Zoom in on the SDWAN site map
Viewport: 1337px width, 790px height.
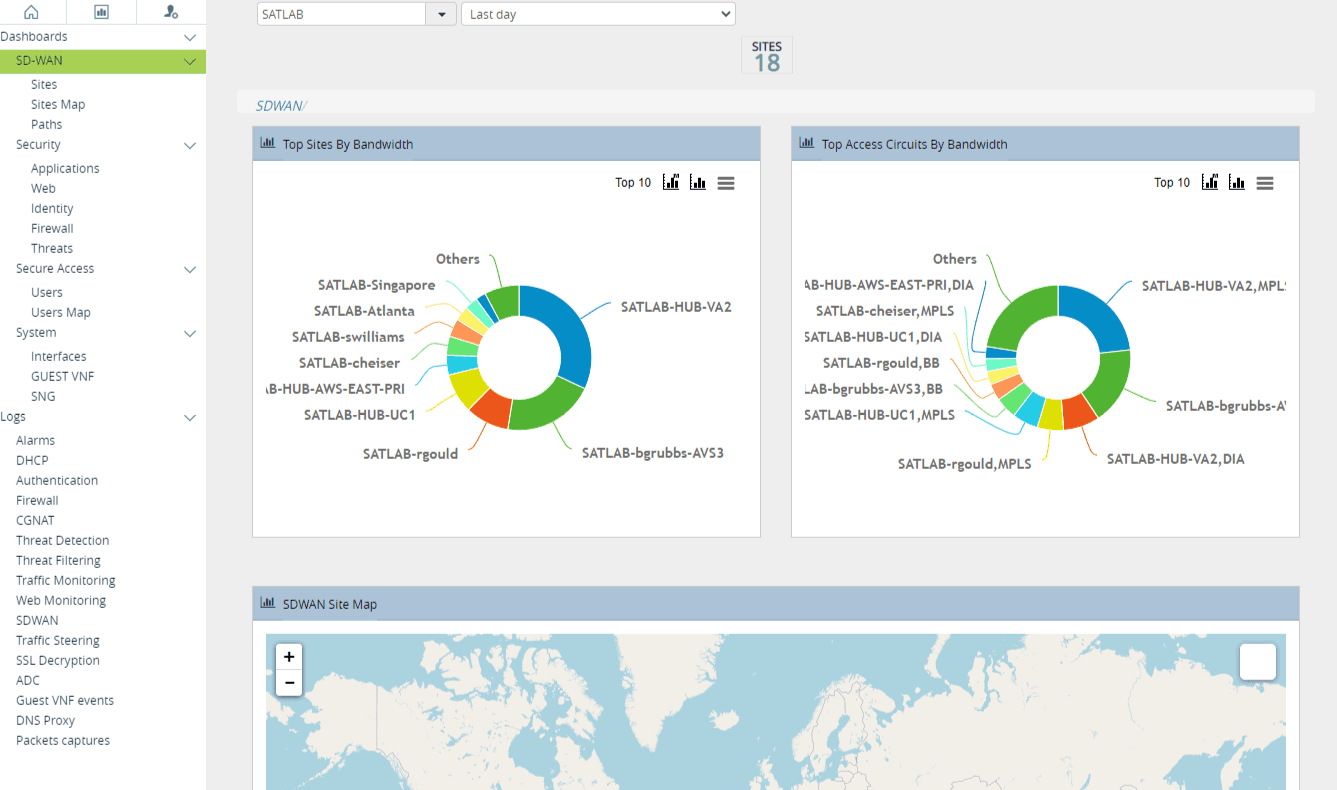point(289,657)
